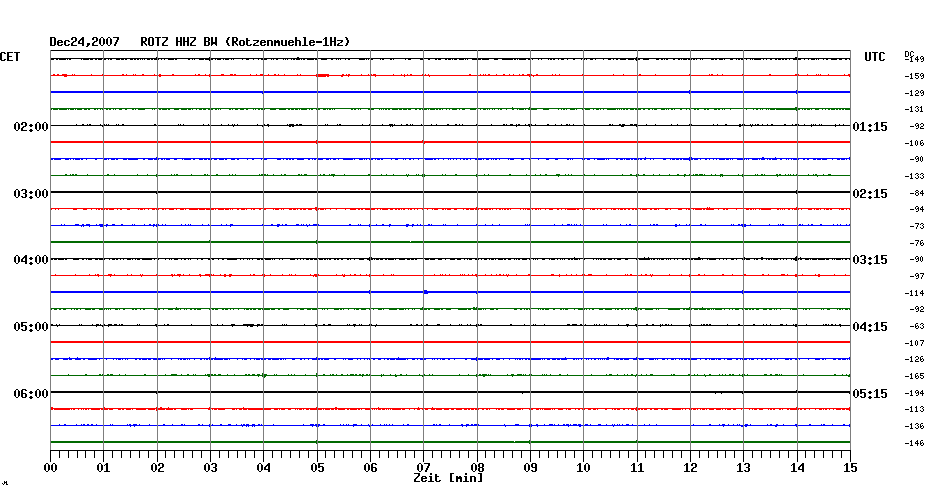Click minute tick label 12
930x494 pixels.
690,468
